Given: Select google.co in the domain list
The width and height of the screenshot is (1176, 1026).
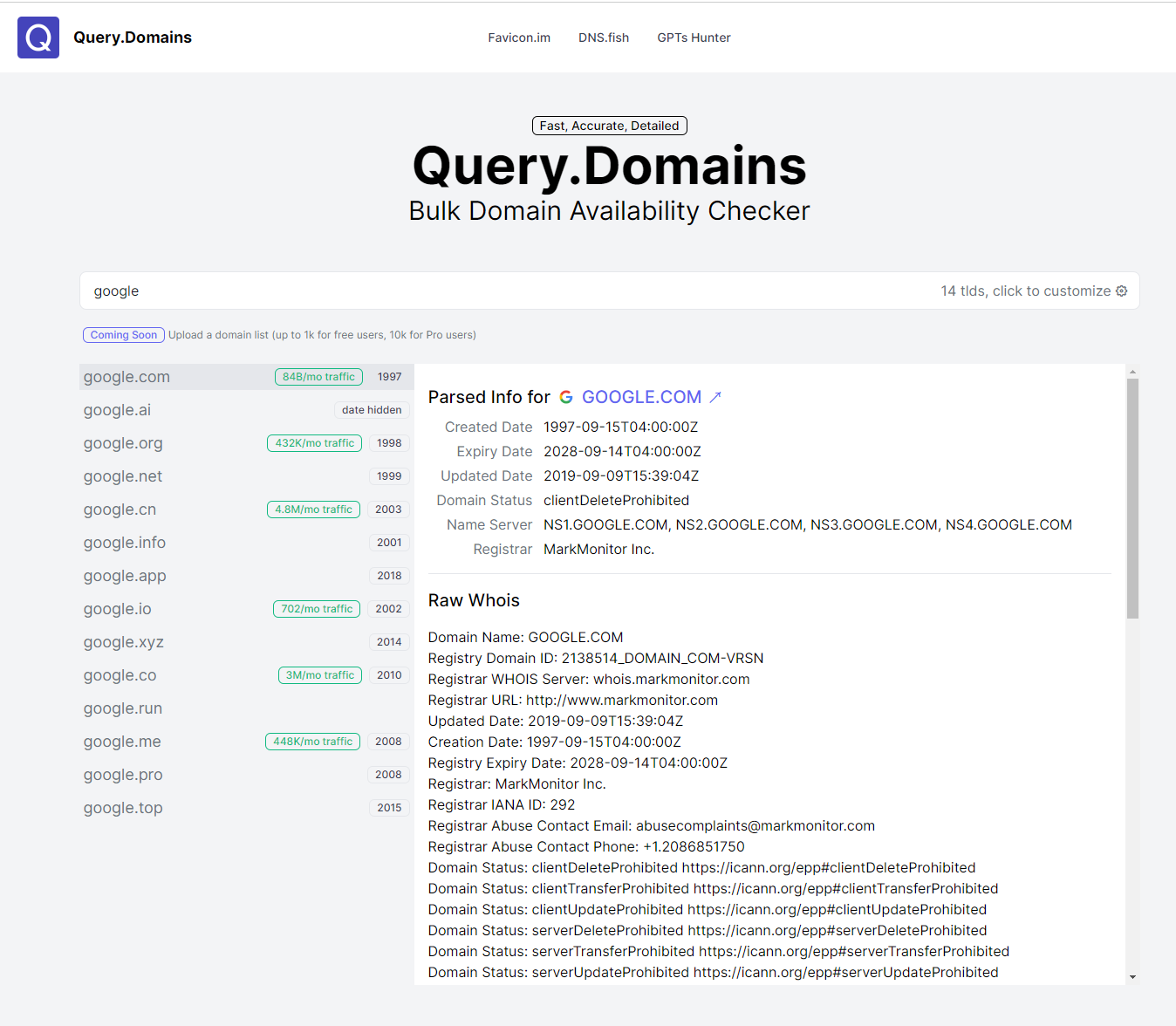Looking at the screenshot, I should click(x=247, y=675).
